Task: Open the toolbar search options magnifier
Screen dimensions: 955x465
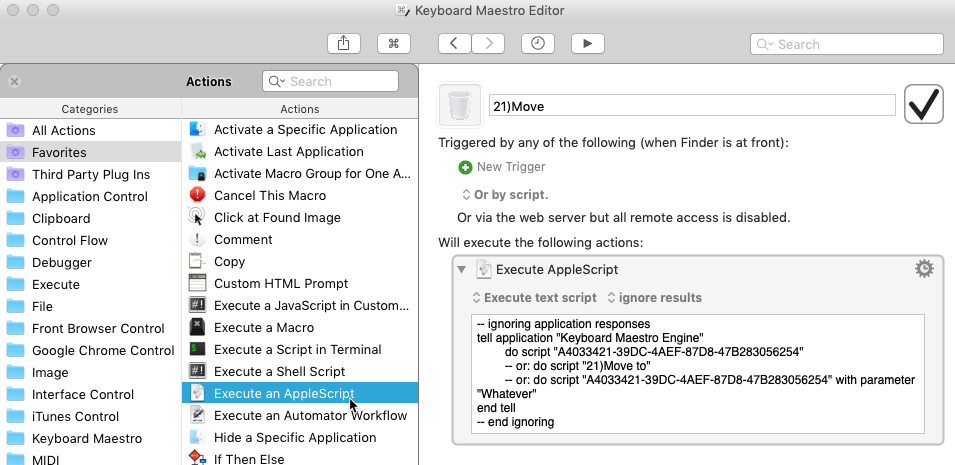Action: pyautogui.click(x=765, y=44)
